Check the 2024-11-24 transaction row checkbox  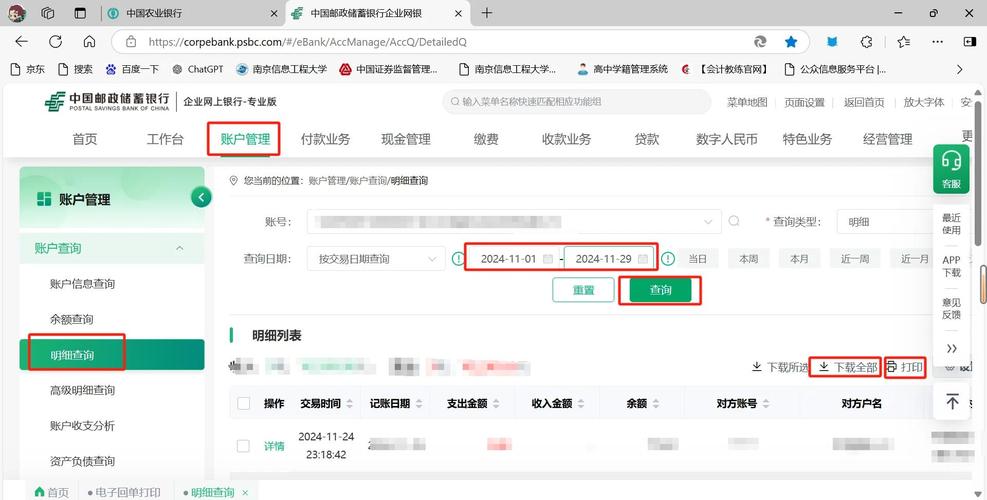(243, 445)
